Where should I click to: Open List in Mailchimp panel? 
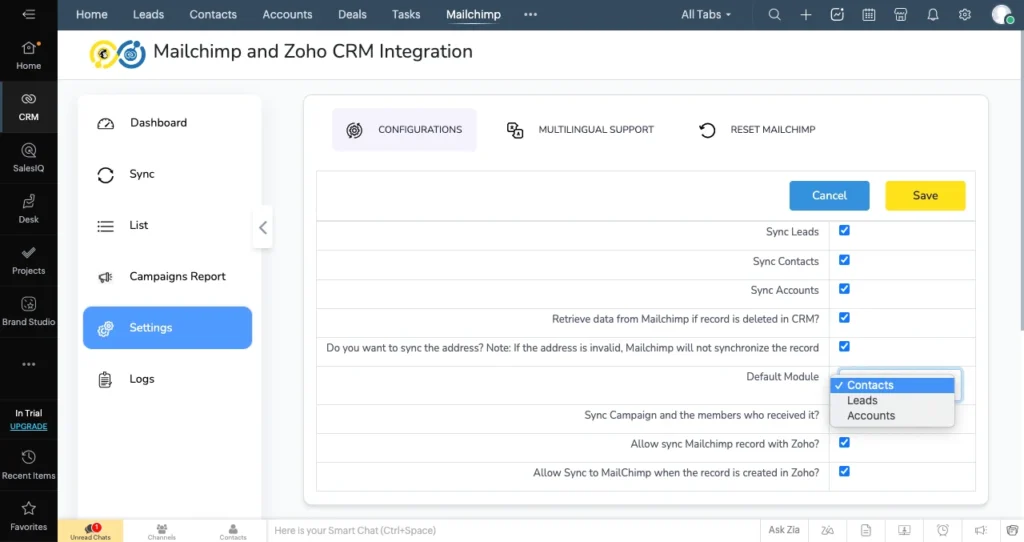point(167,225)
